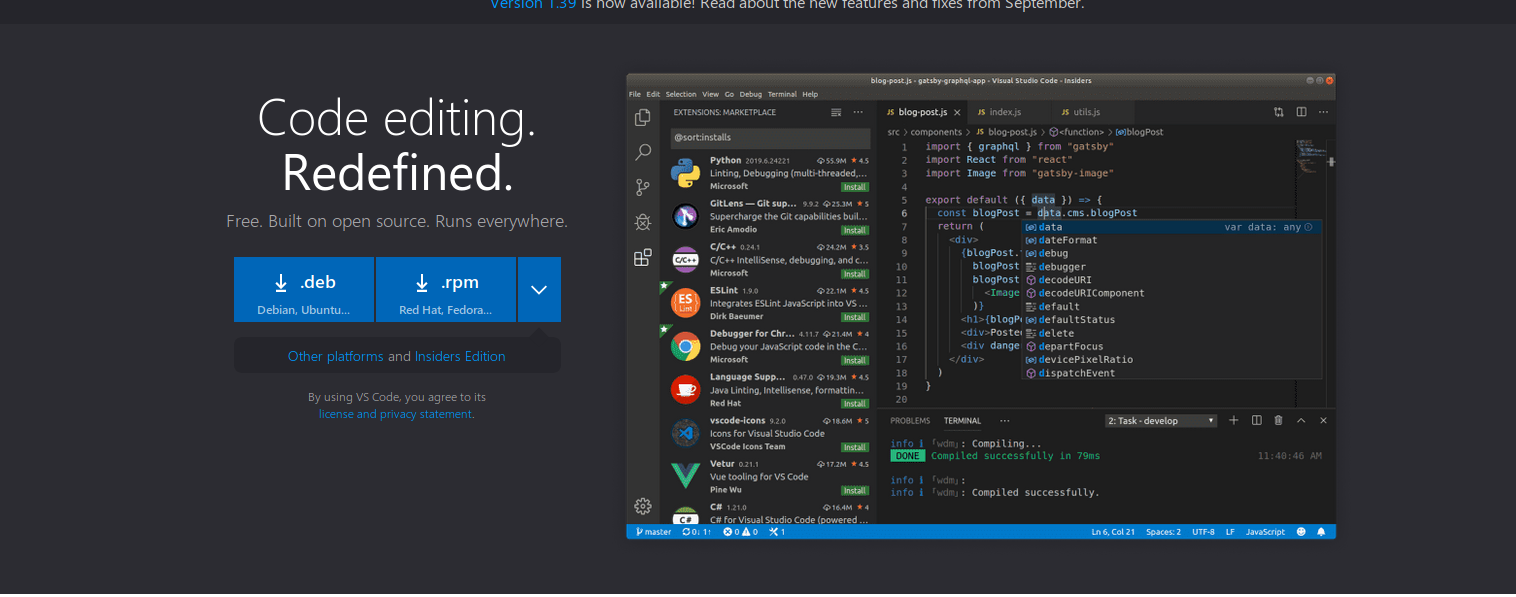Click 'Spaces: 2' in the status bar

[x=1164, y=532]
